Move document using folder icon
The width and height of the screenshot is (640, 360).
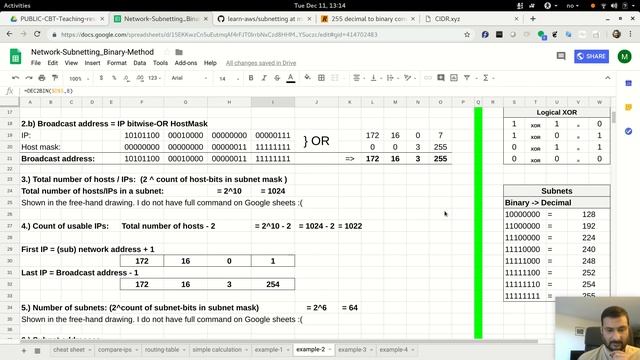[x=179, y=52]
